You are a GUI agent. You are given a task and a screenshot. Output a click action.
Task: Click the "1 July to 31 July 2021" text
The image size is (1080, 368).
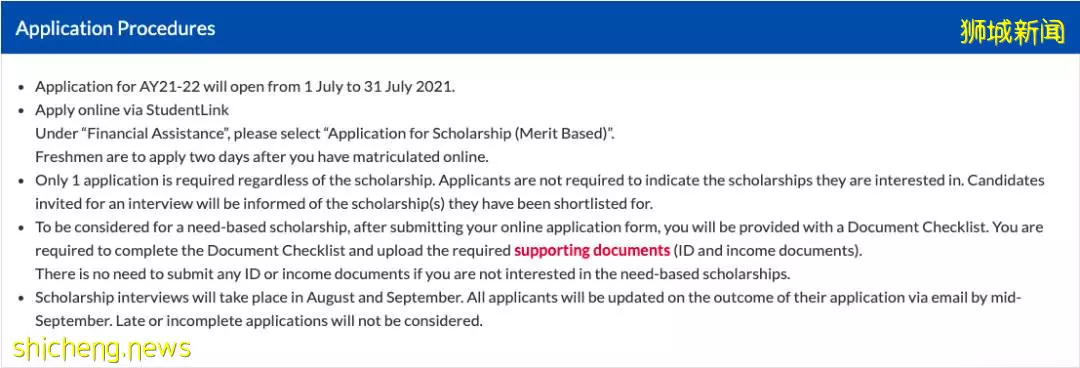click(378, 88)
